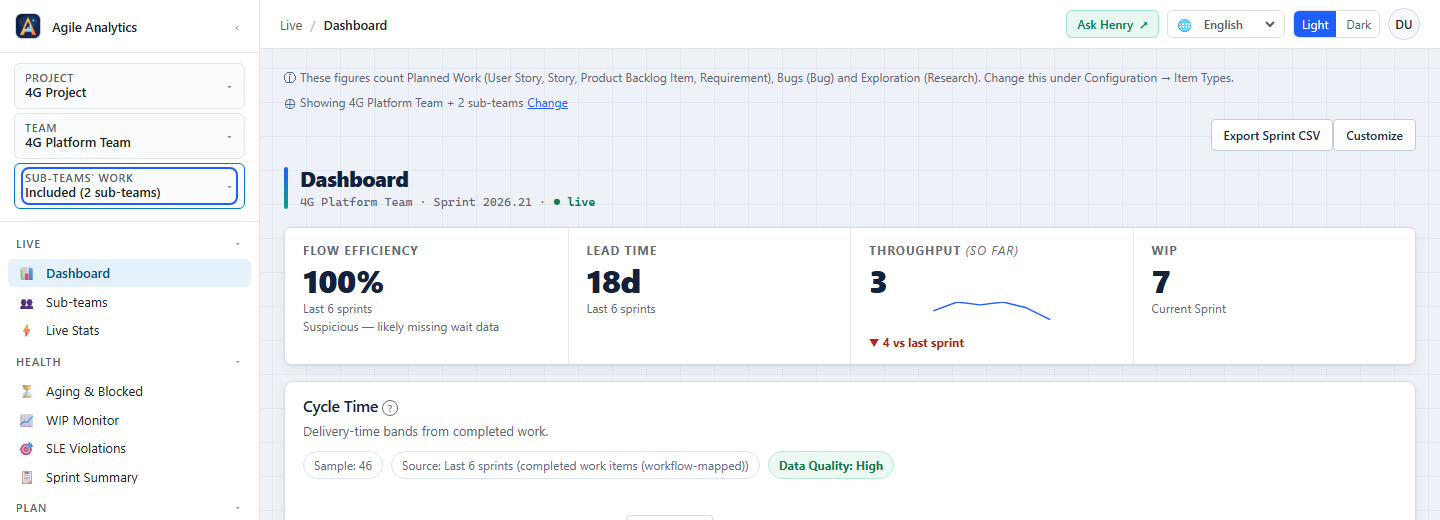Open the Project dropdown showing 4G Project
1440x520 pixels.
click(130, 86)
